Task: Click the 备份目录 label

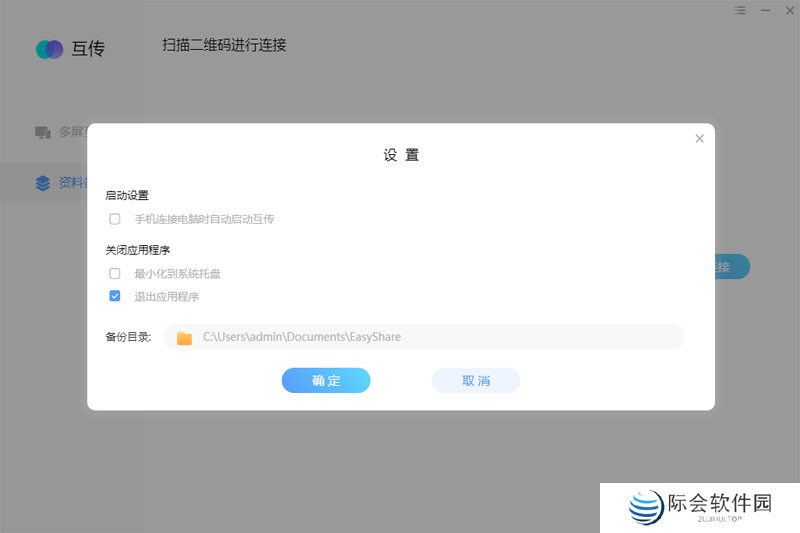Action: [129, 337]
